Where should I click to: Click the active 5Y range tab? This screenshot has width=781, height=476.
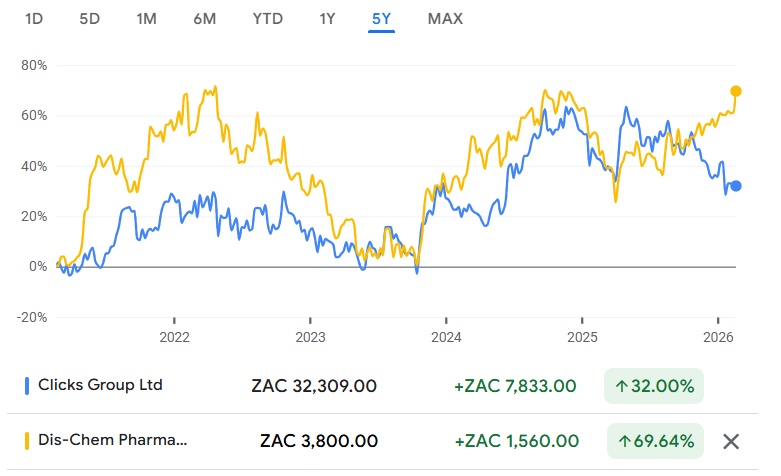[381, 19]
